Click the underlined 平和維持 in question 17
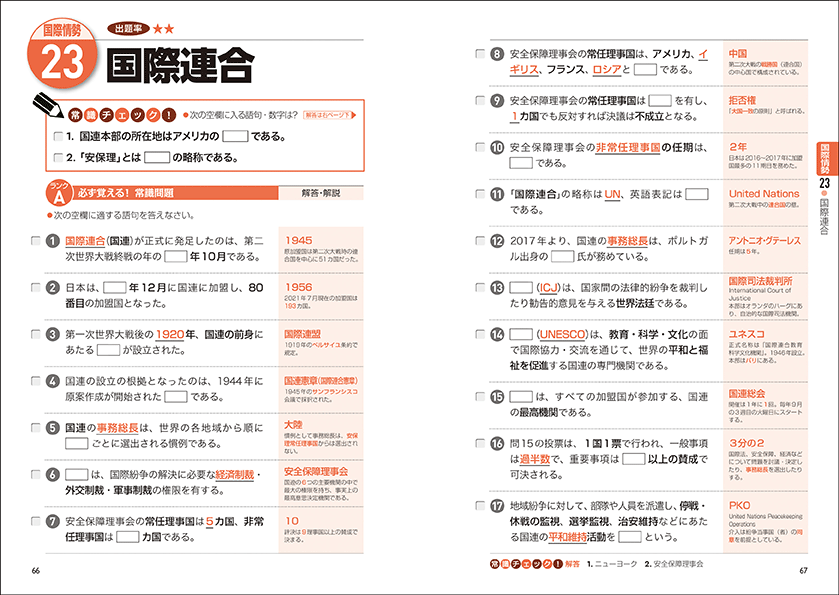 [x=568, y=537]
